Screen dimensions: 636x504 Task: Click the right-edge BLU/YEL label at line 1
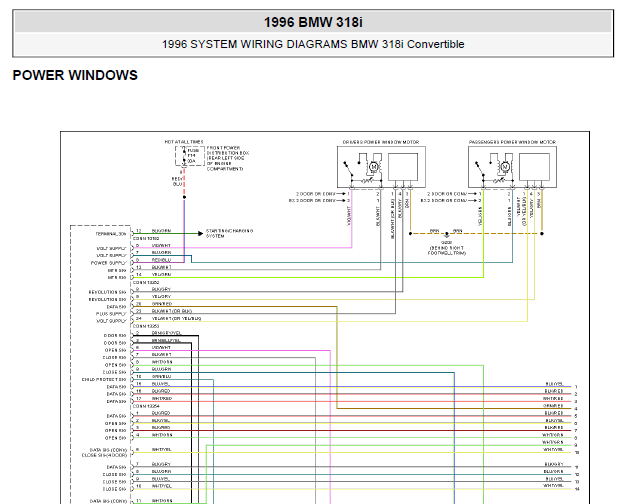point(554,384)
